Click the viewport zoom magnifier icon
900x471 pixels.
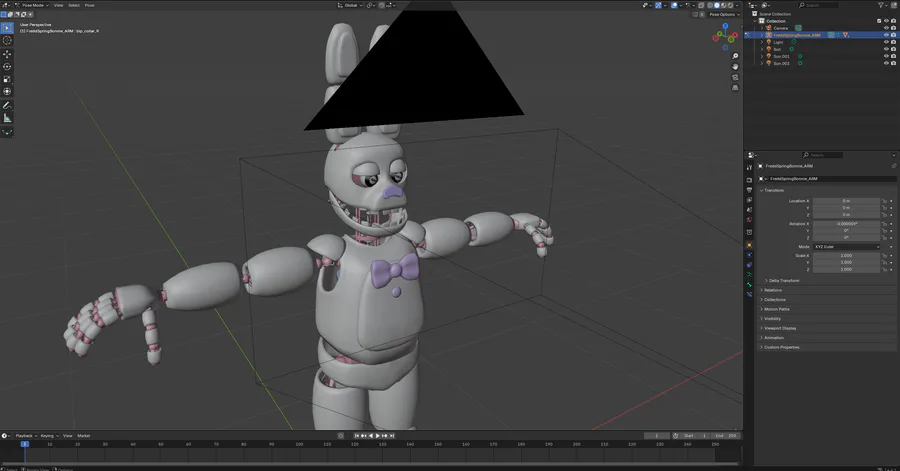click(x=735, y=56)
